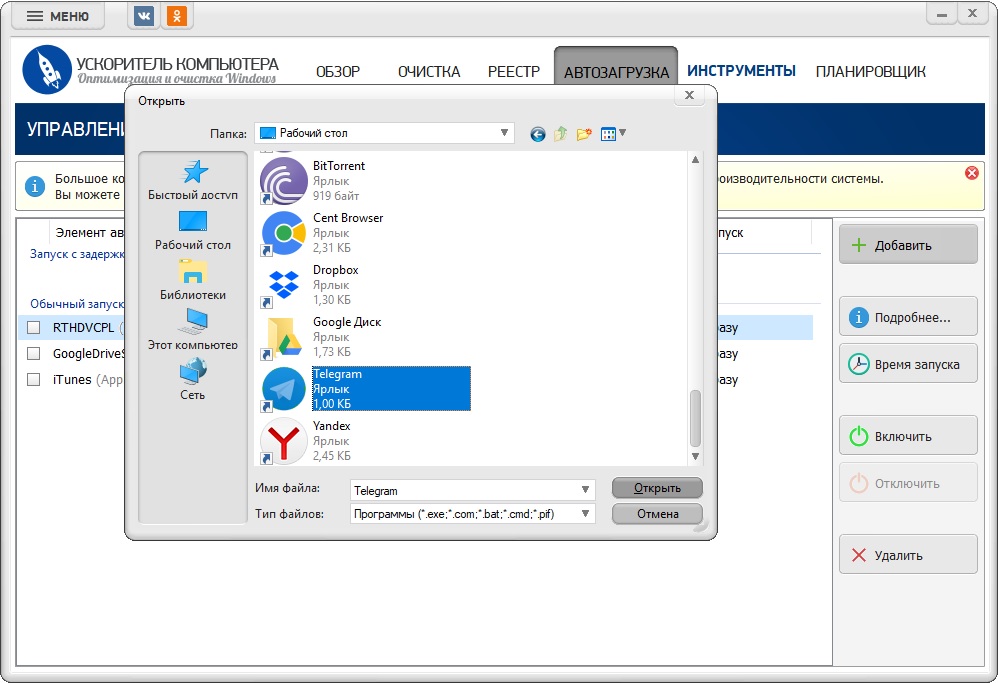998x683 pixels.
Task: Open the ИНСТРУМЕНТЫ tab
Action: 741,71
